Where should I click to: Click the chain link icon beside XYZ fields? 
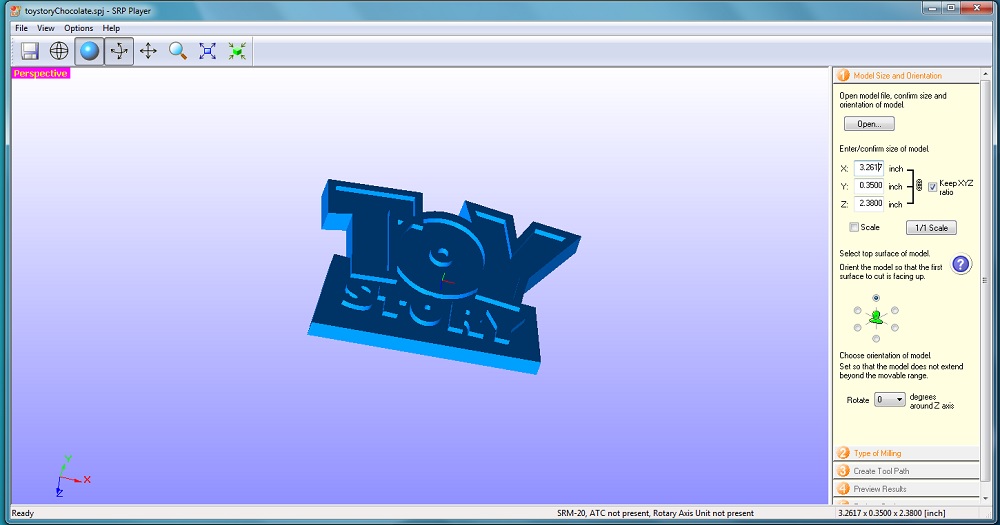(x=919, y=186)
